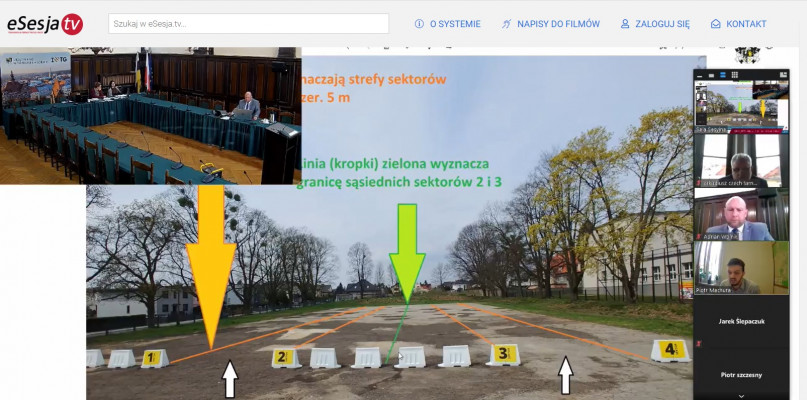Select the hide thumbnail video icon in Zoom panel

pyautogui.click(x=711, y=76)
